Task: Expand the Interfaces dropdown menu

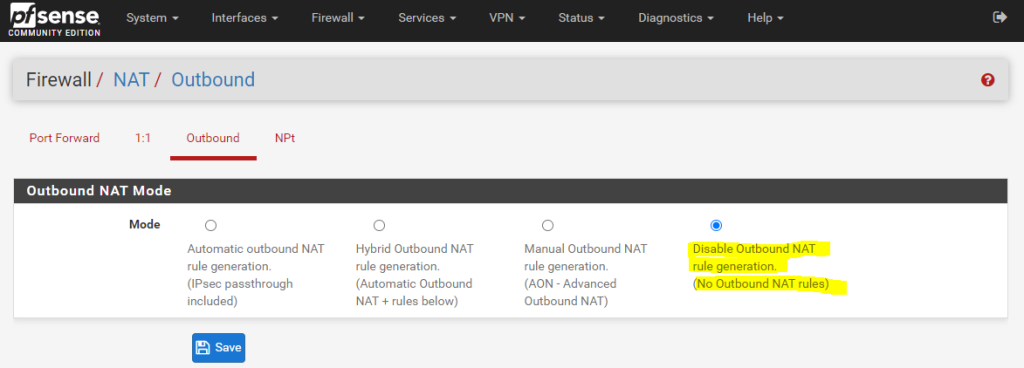Action: 245,18
